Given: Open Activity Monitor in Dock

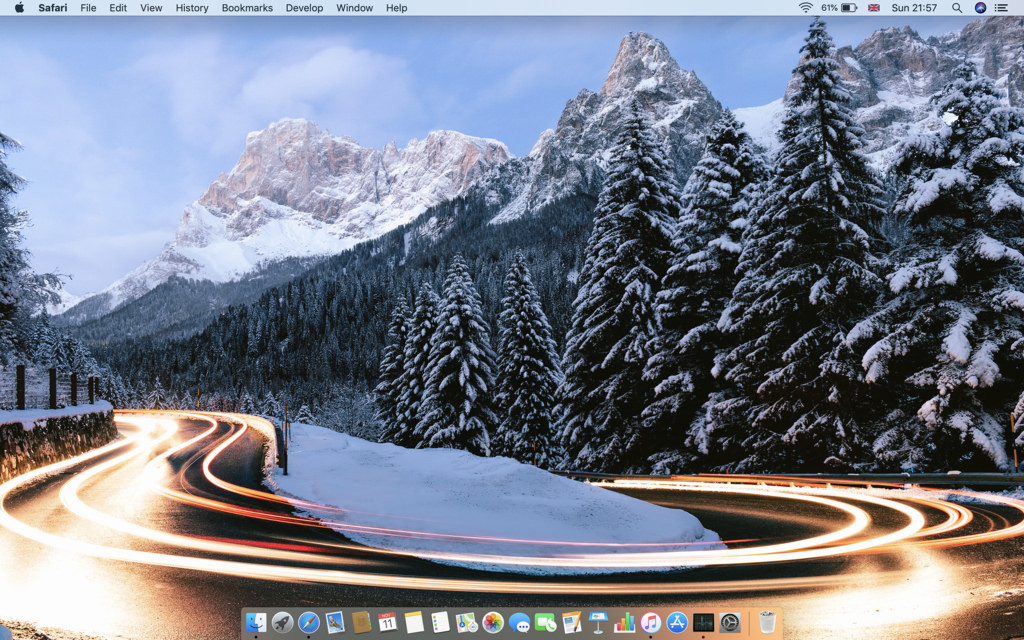Looking at the screenshot, I should click(703, 622).
